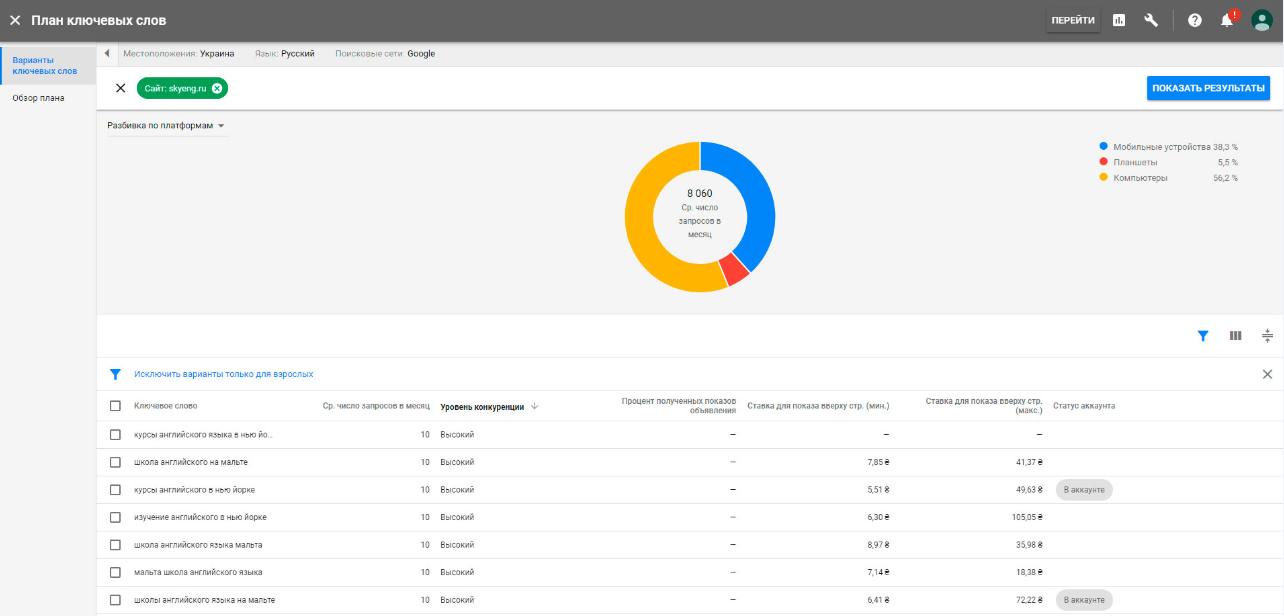
Task: Click В аккаунте badge for курсы английского в нью йорке
Action: coord(1084,490)
